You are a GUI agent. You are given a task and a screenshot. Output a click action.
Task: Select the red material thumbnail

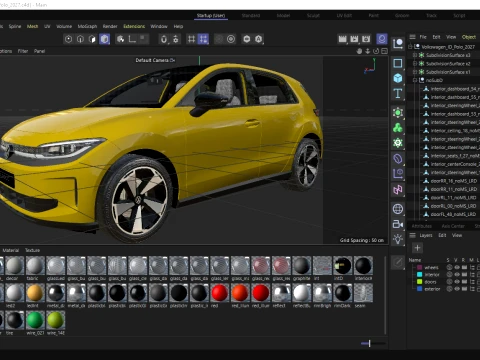coord(219,293)
